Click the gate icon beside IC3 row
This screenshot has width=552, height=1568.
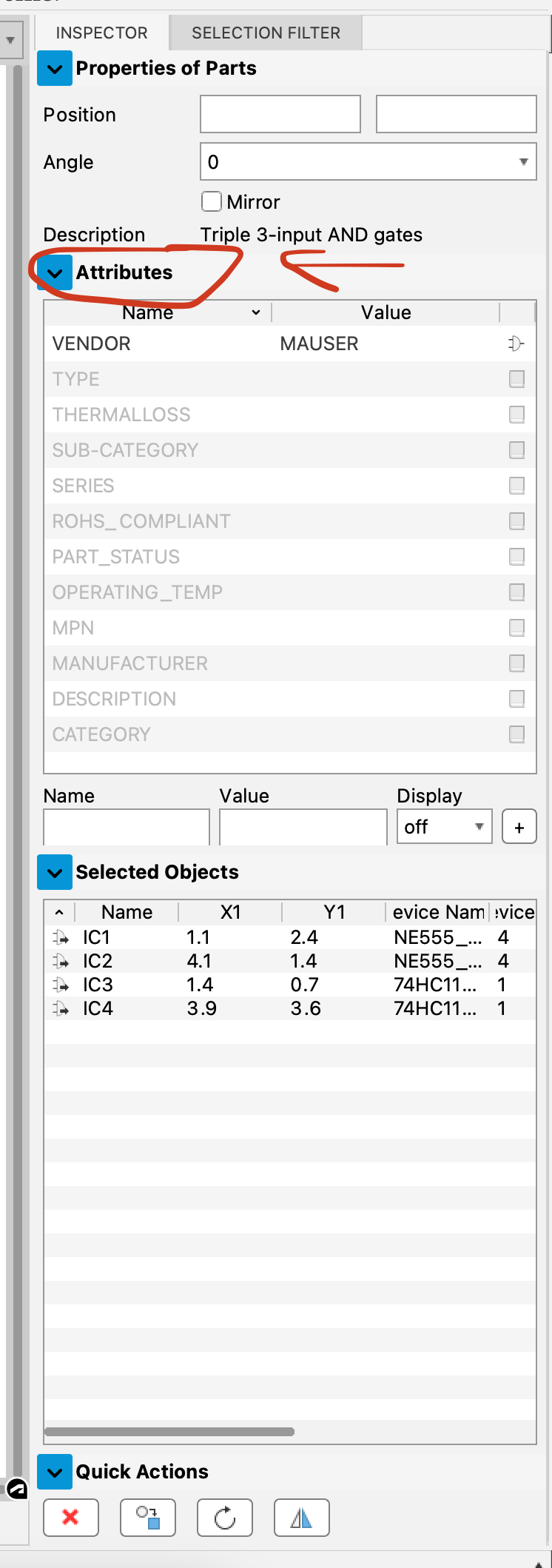click(x=61, y=985)
